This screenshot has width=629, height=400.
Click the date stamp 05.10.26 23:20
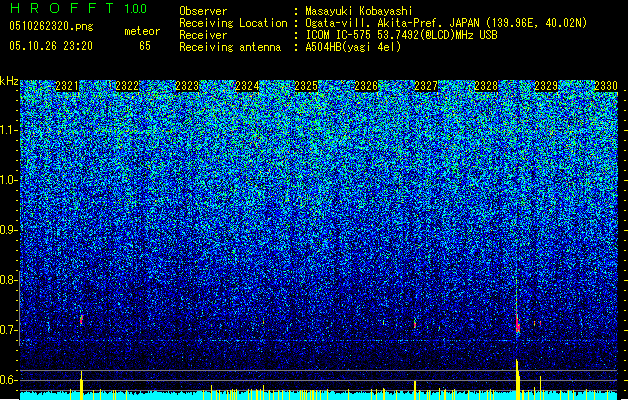tap(51, 46)
